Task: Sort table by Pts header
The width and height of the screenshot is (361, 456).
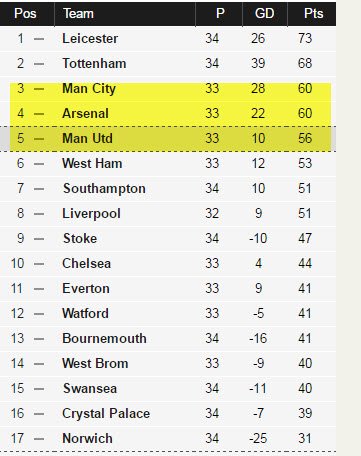Action: point(312,14)
